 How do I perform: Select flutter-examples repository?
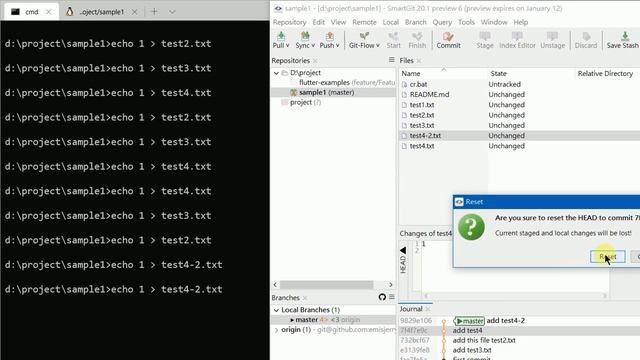(333, 82)
